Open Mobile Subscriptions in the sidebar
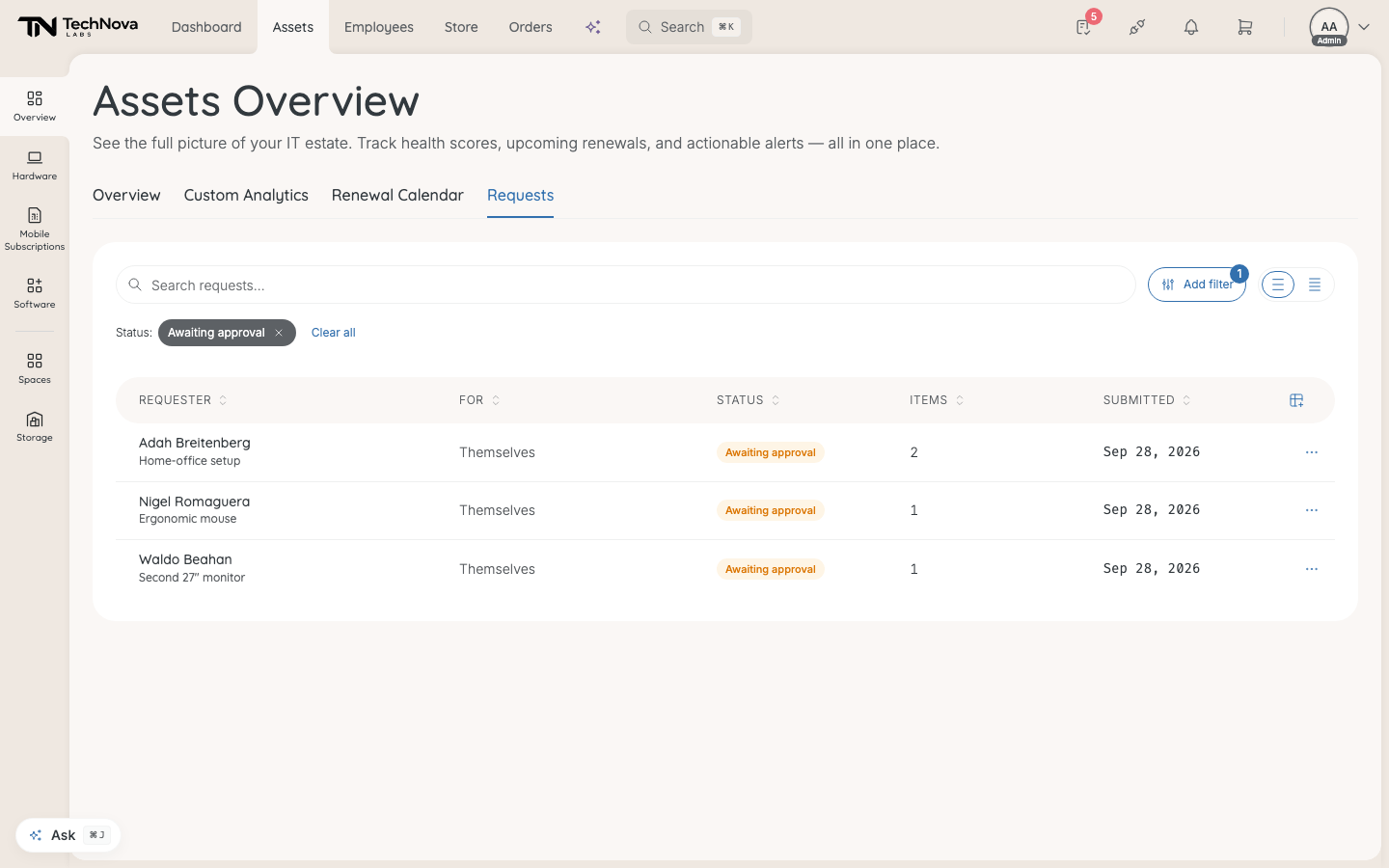 pyautogui.click(x=35, y=229)
